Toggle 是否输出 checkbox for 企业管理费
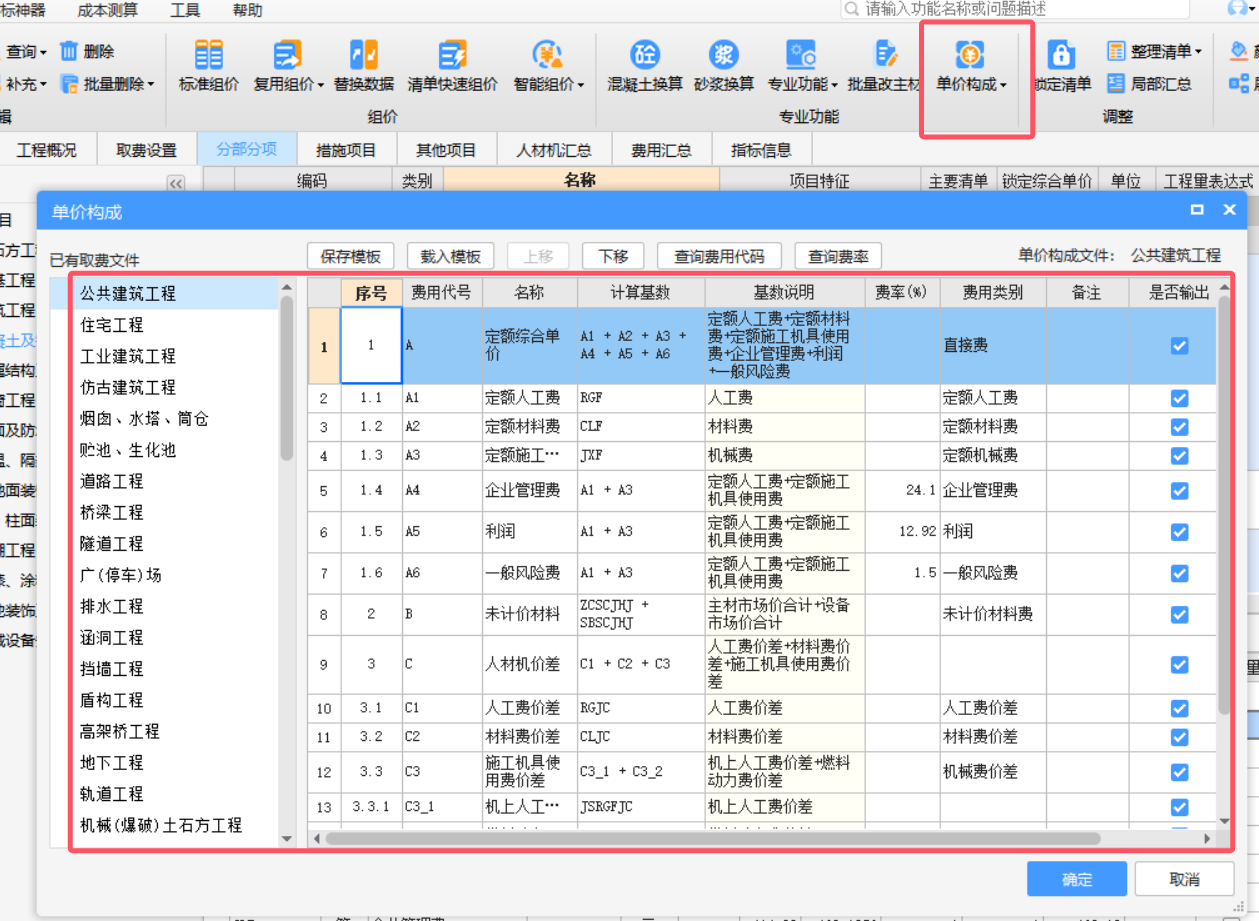The image size is (1259, 921). [1179, 491]
